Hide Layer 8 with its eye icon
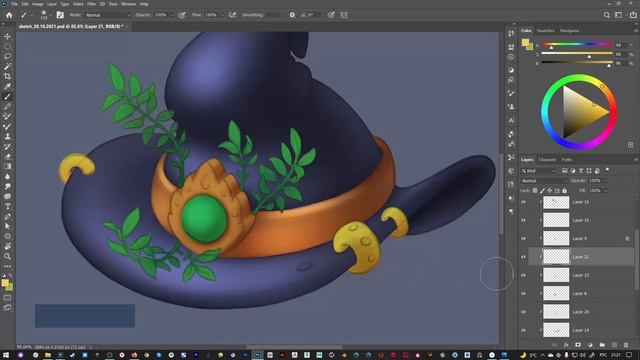The height and width of the screenshot is (360, 640). [523, 293]
